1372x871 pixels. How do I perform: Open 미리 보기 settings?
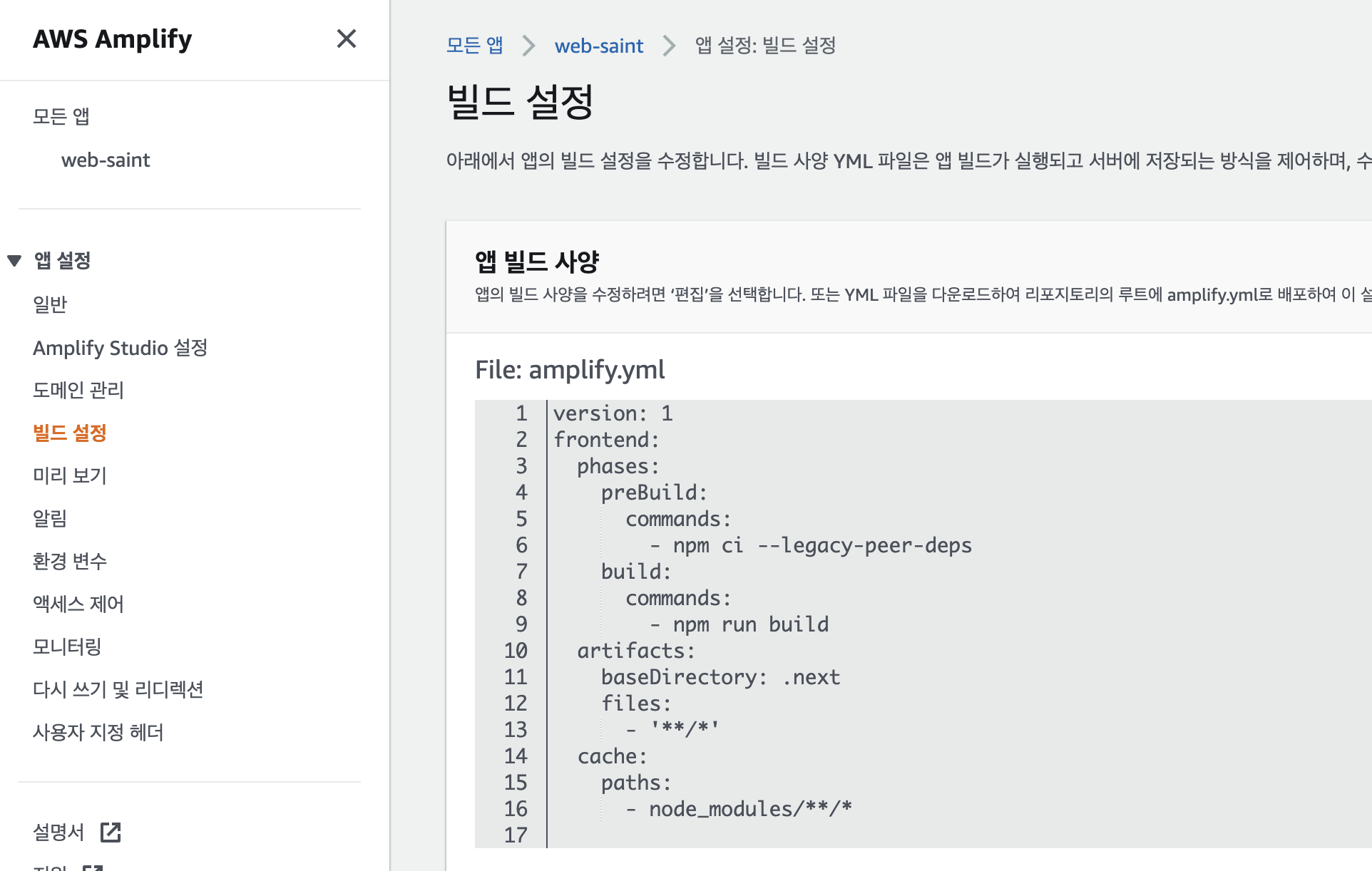[x=70, y=475]
